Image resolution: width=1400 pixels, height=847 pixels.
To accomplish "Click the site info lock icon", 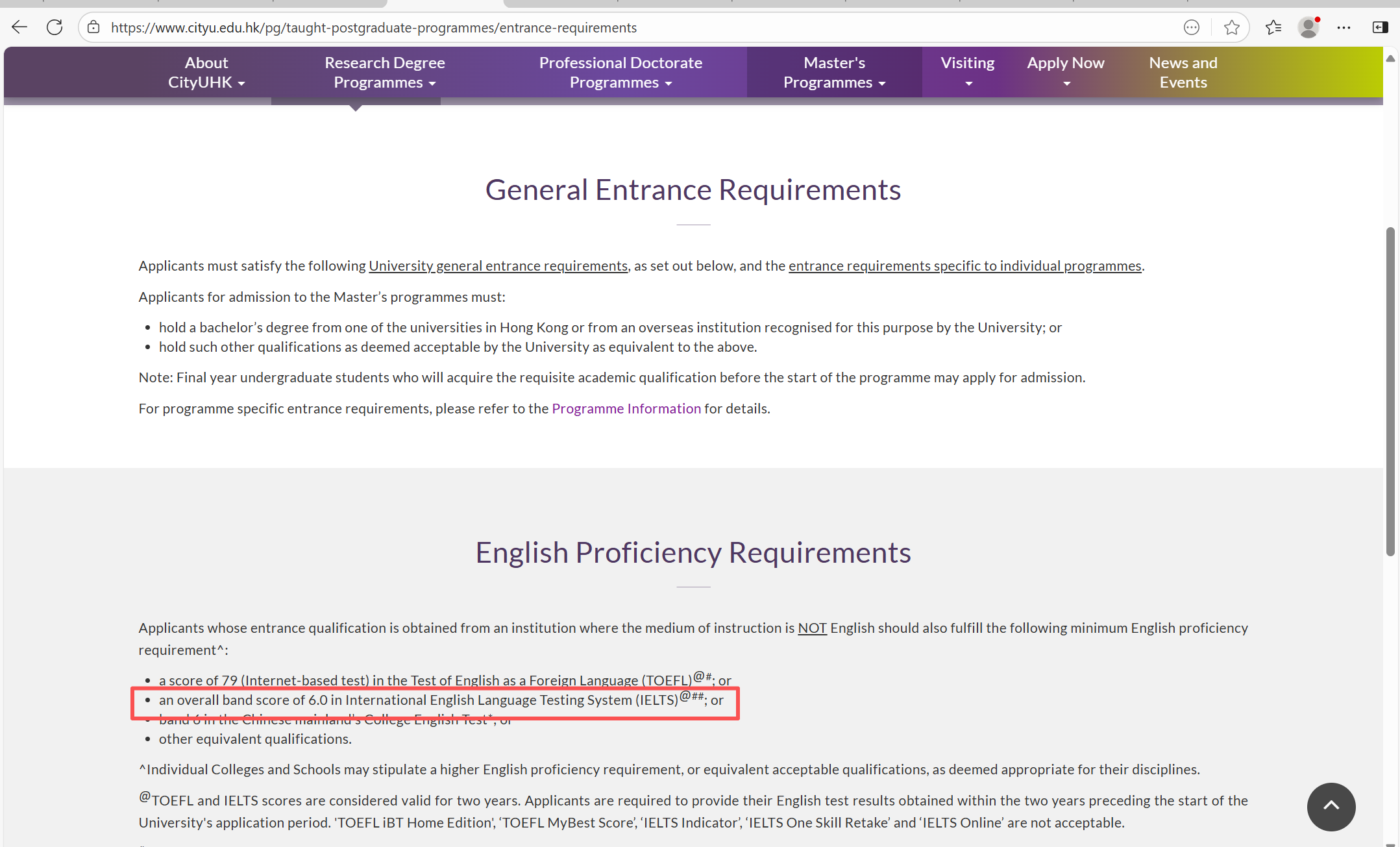I will pos(94,27).
